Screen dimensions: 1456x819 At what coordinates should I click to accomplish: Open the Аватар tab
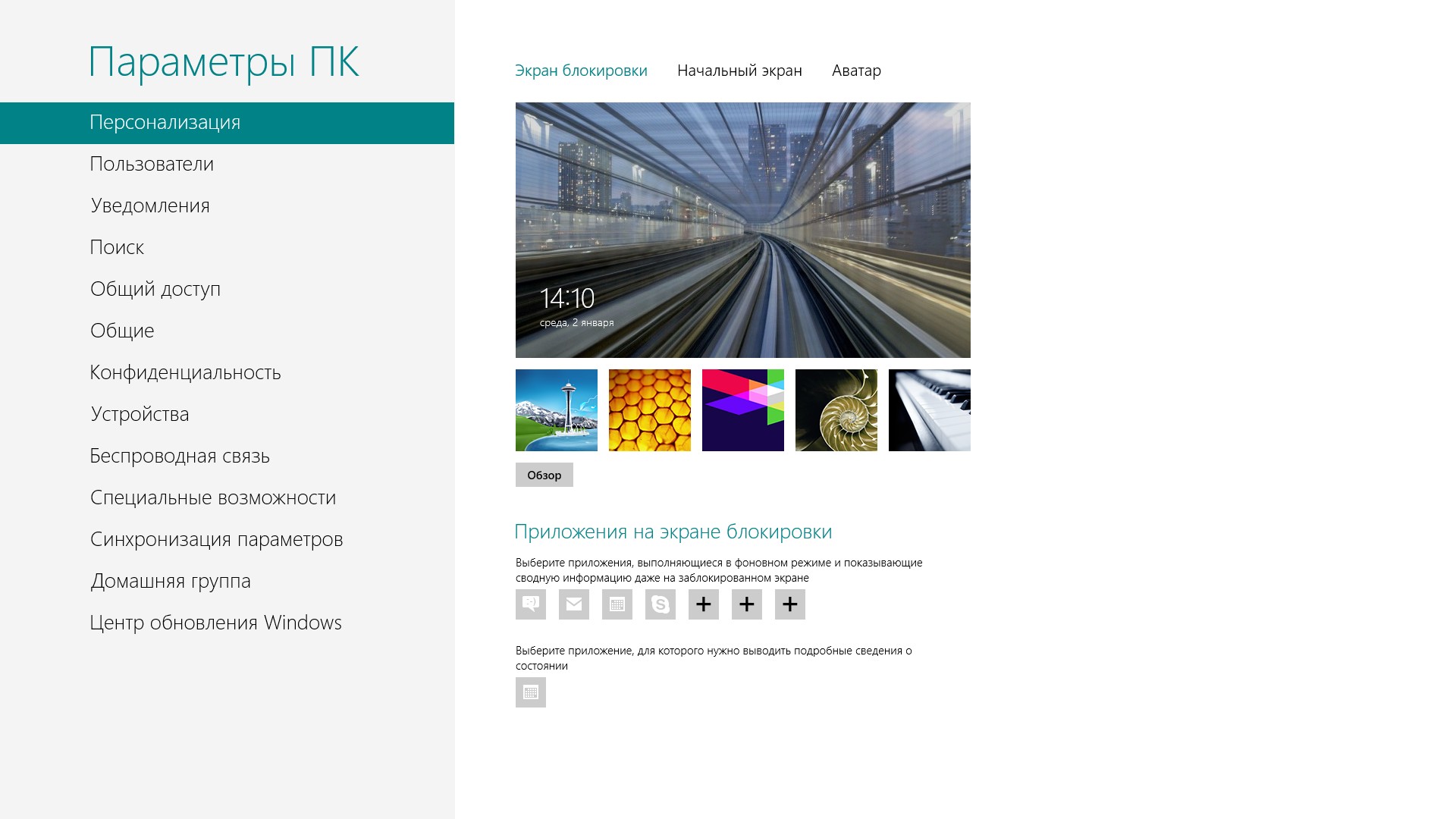(856, 71)
